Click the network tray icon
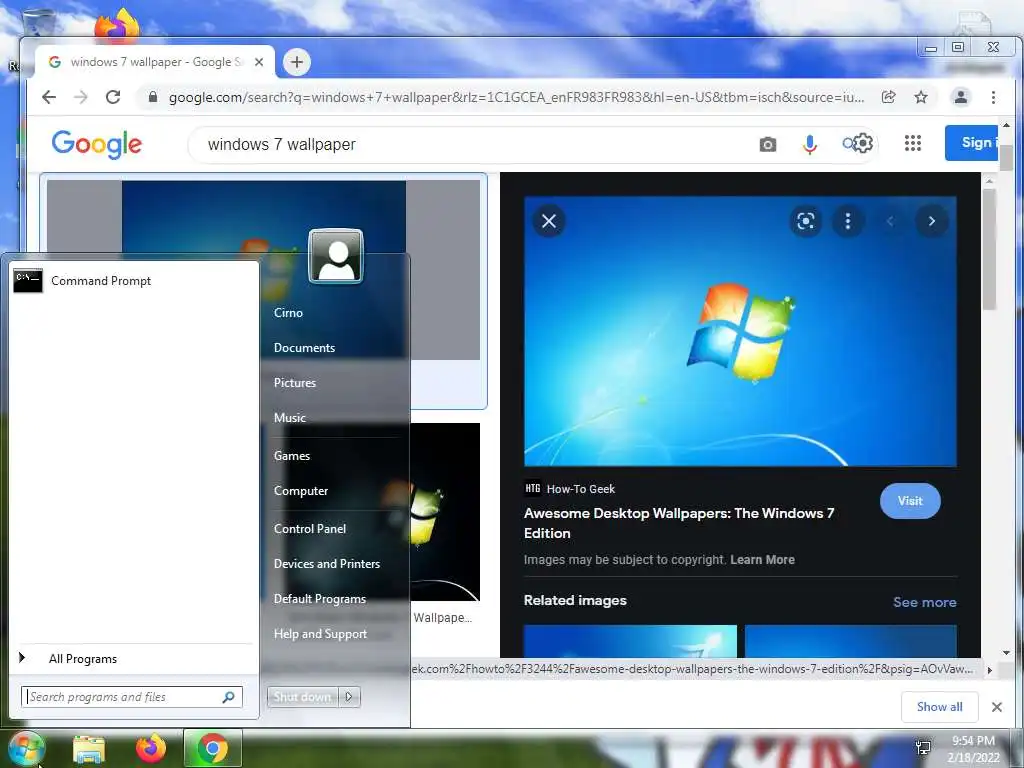 click(x=923, y=748)
